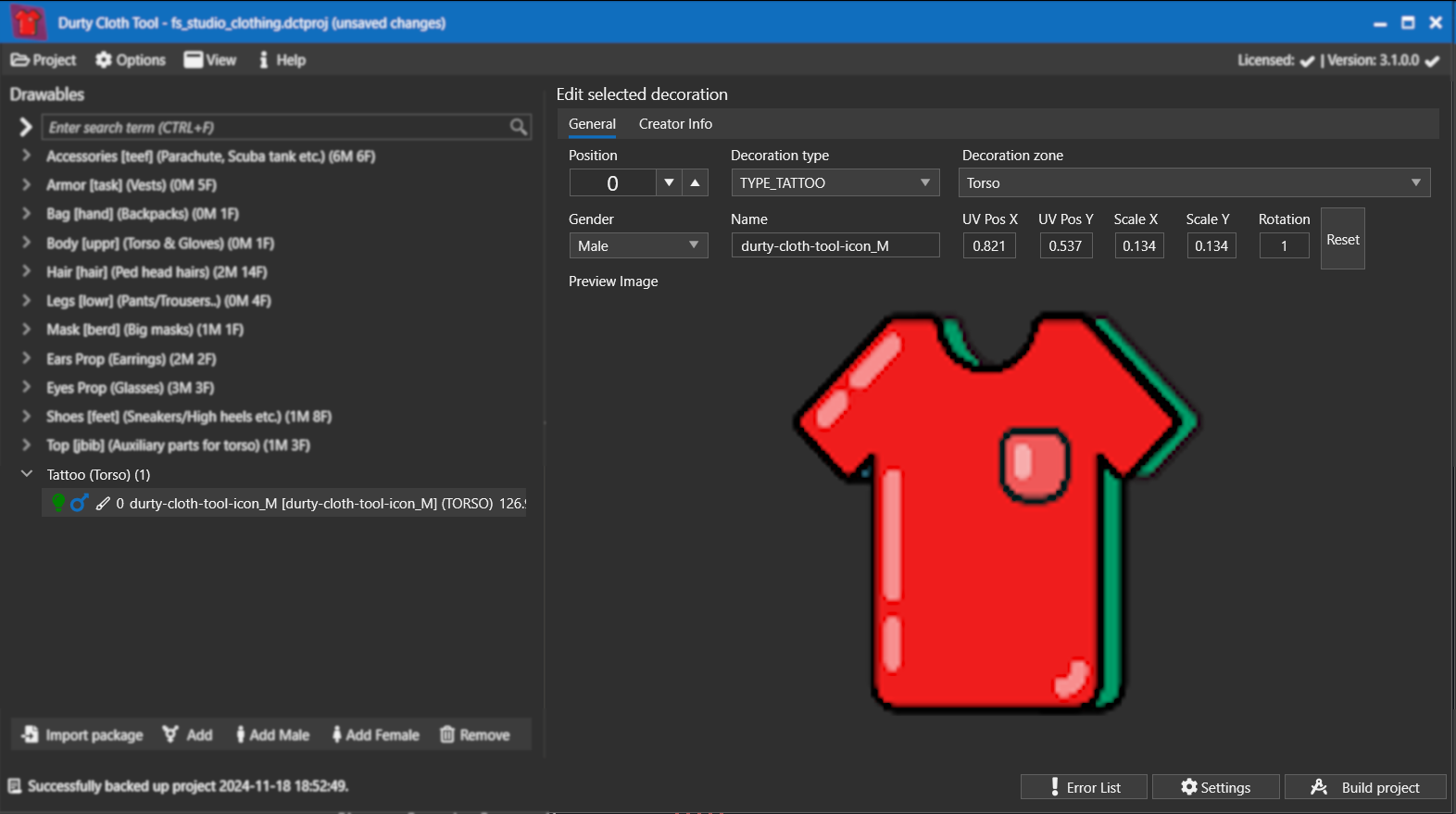Open the Gender dropdown showing Male
1456x814 pixels.
click(637, 245)
